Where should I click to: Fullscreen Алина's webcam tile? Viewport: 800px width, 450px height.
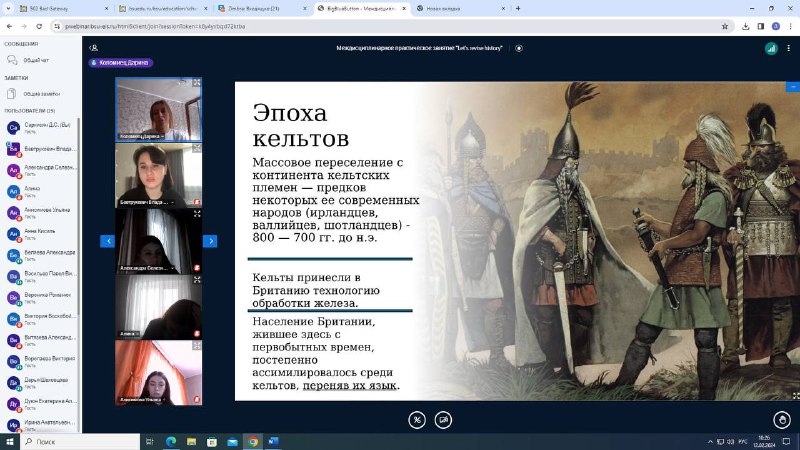pyautogui.click(x=196, y=280)
